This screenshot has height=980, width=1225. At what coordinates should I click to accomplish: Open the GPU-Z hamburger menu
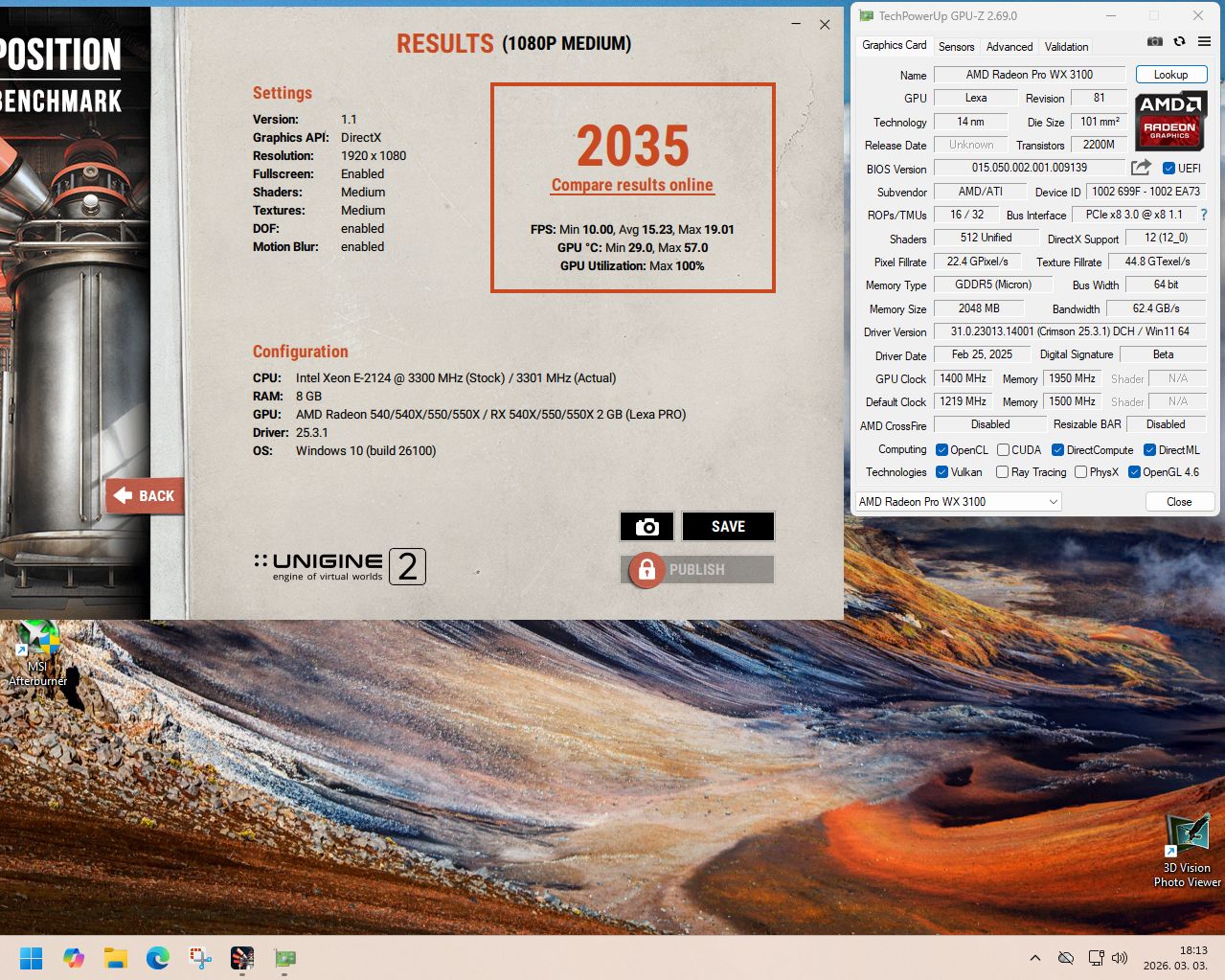click(1204, 41)
